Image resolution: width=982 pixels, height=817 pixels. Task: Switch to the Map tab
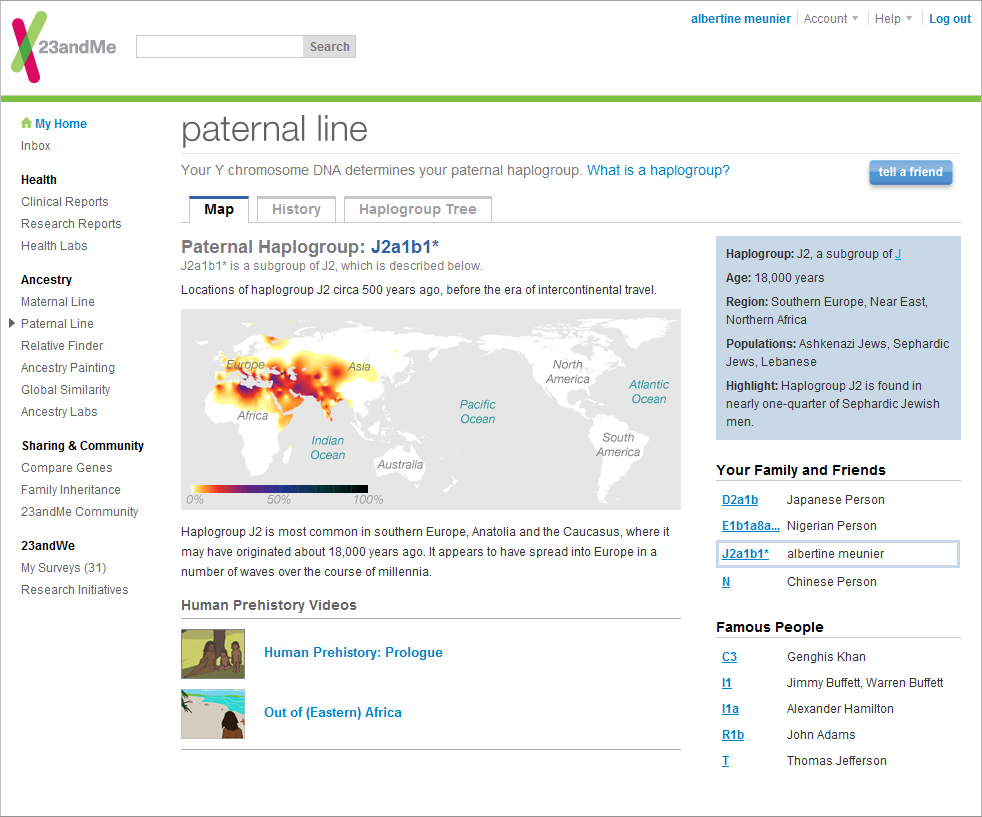[x=219, y=209]
